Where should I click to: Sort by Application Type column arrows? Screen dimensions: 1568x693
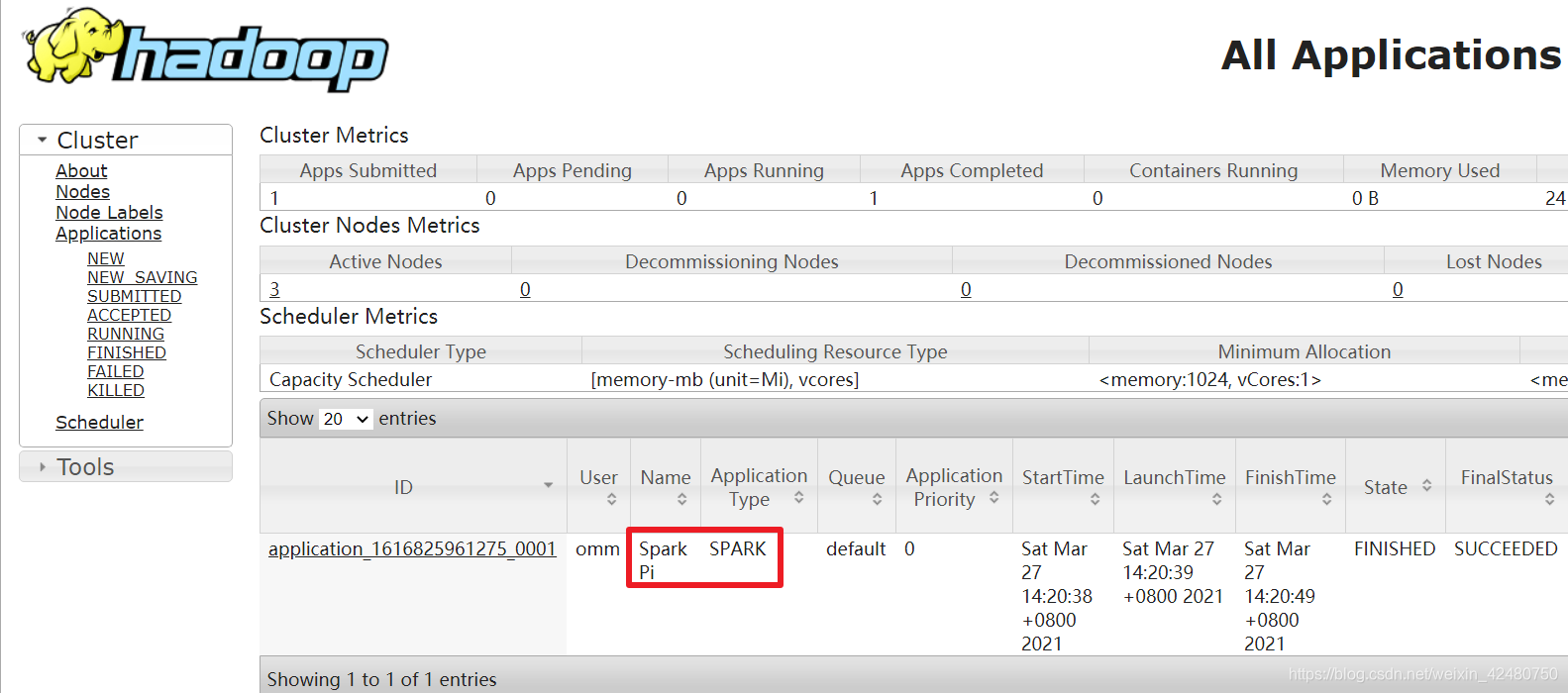tap(798, 497)
